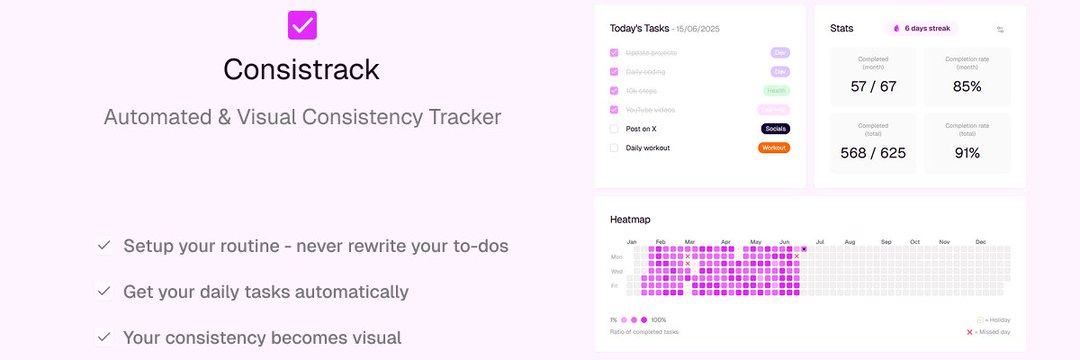Click the darkest 100% legend color dot
This screenshot has height=360, width=1080.
644,320
